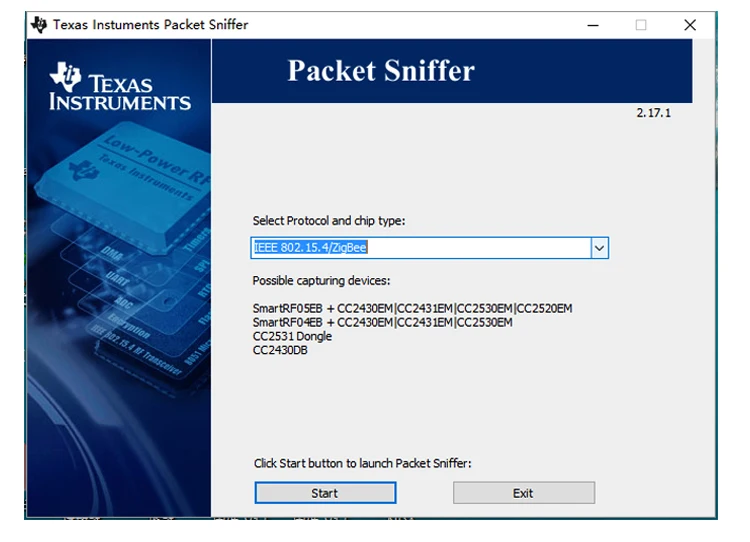
Task: Click the 'Packet Sniffer' banner heading
Action: 381,71
